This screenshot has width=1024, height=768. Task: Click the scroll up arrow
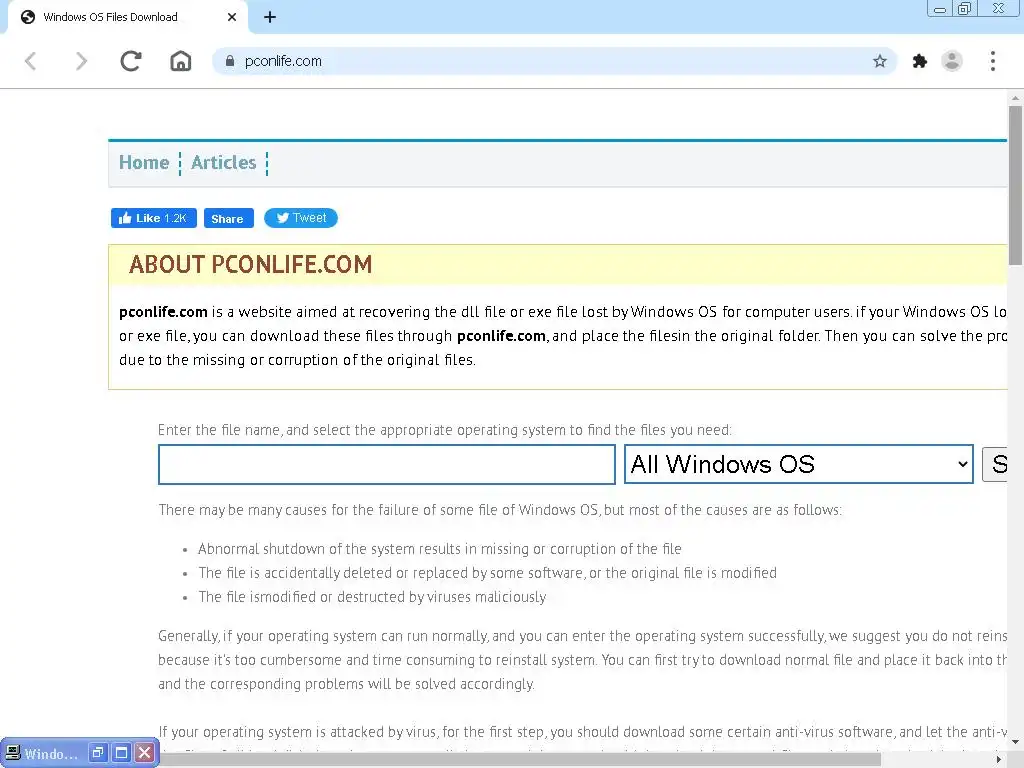click(1015, 99)
